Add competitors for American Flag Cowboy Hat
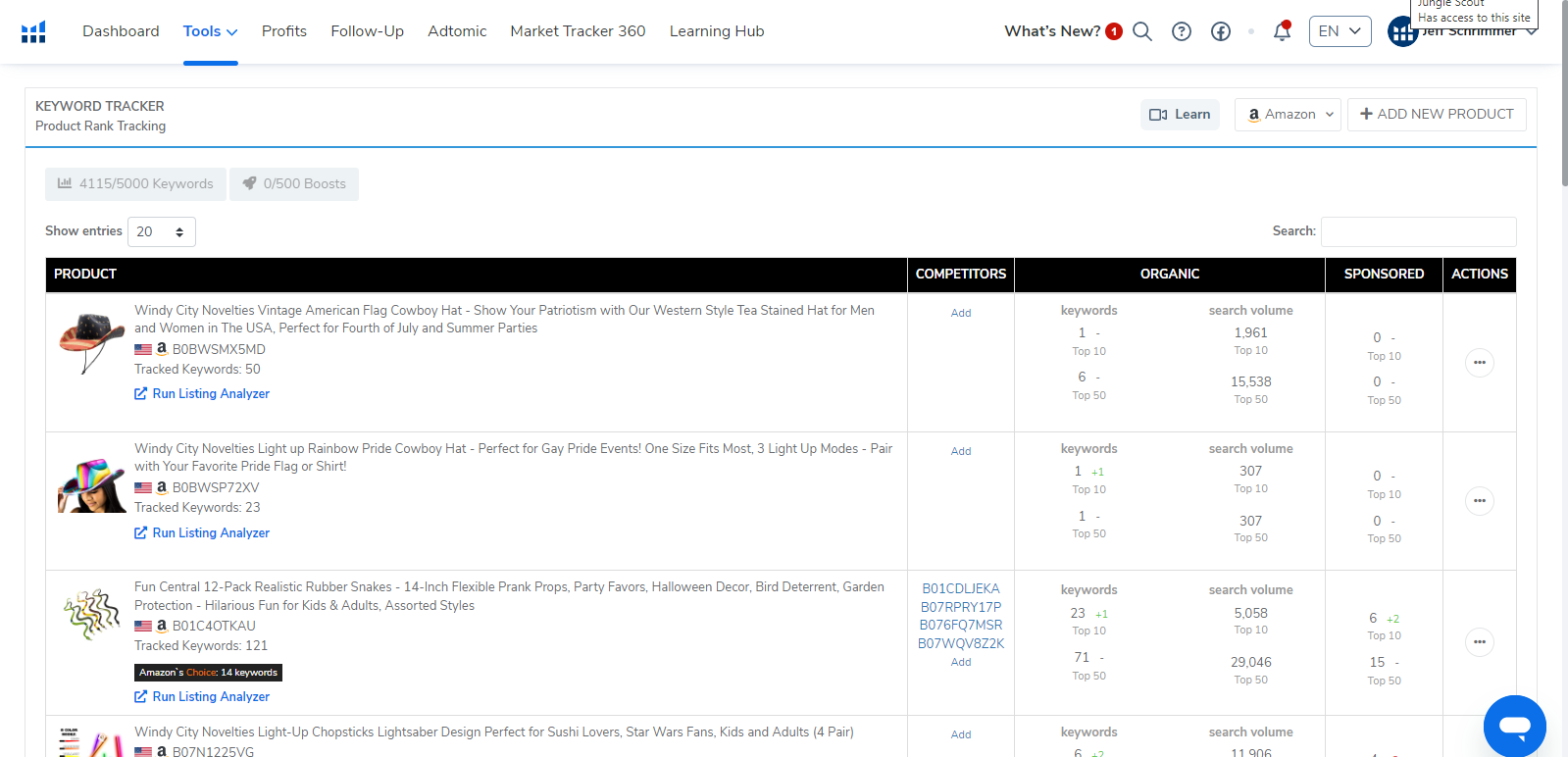 pyautogui.click(x=961, y=313)
